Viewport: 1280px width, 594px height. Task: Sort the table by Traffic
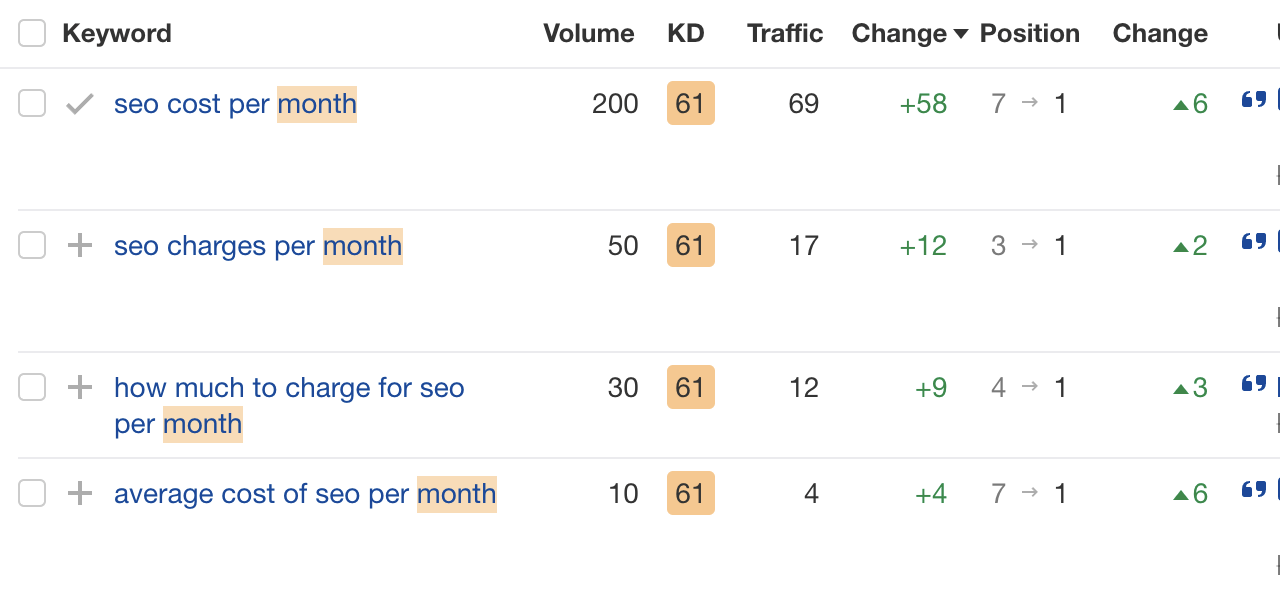click(x=784, y=33)
